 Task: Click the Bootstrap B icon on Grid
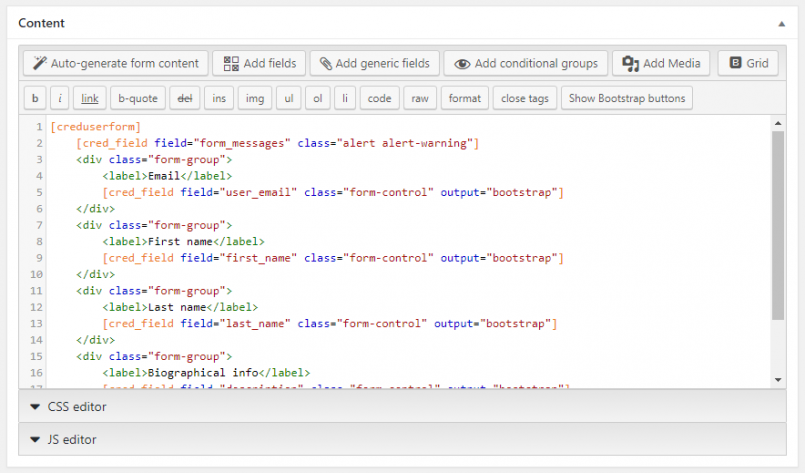click(x=736, y=63)
